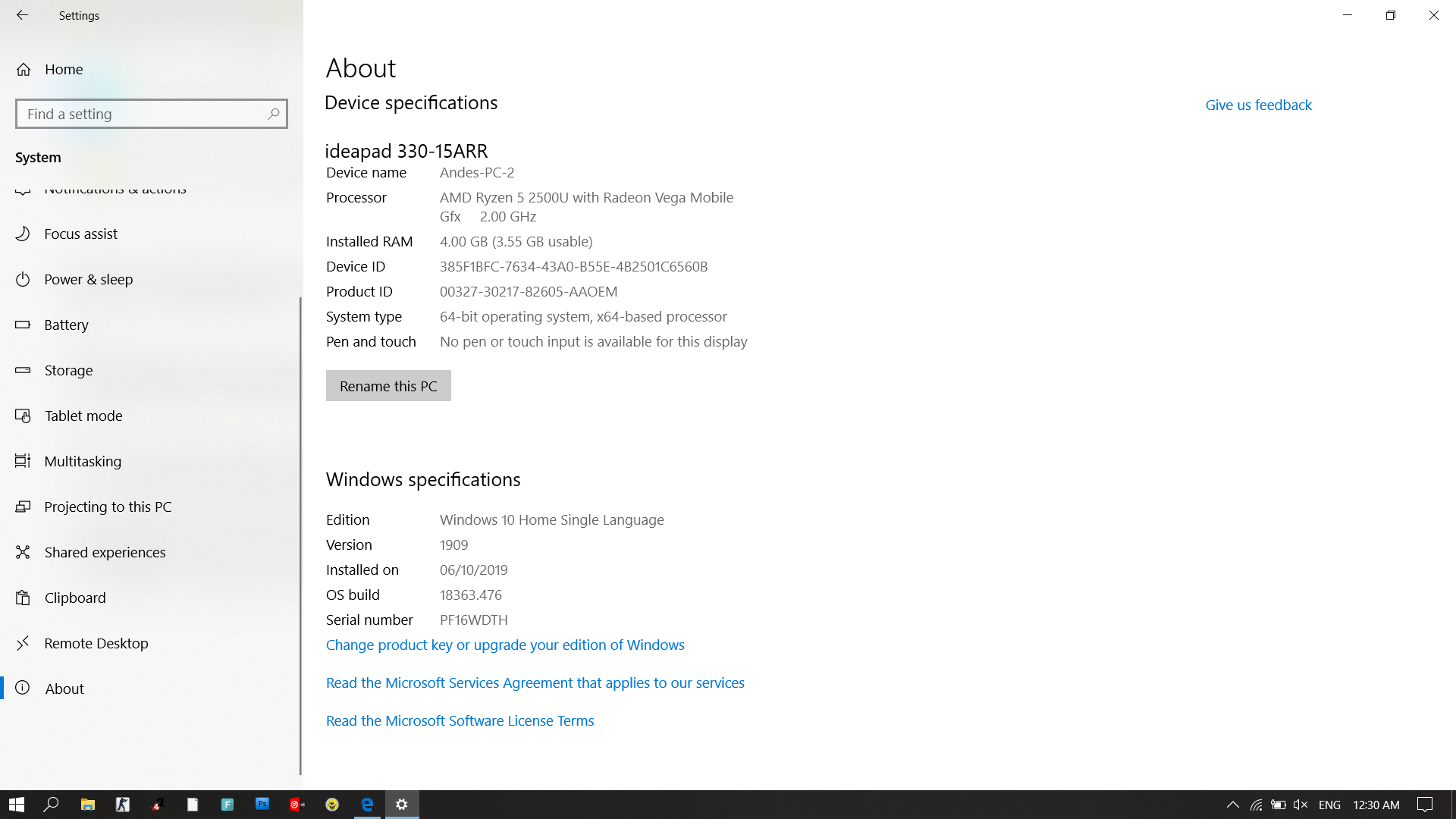
Task: Click the search magnifier in Find a setting
Action: pos(274,114)
